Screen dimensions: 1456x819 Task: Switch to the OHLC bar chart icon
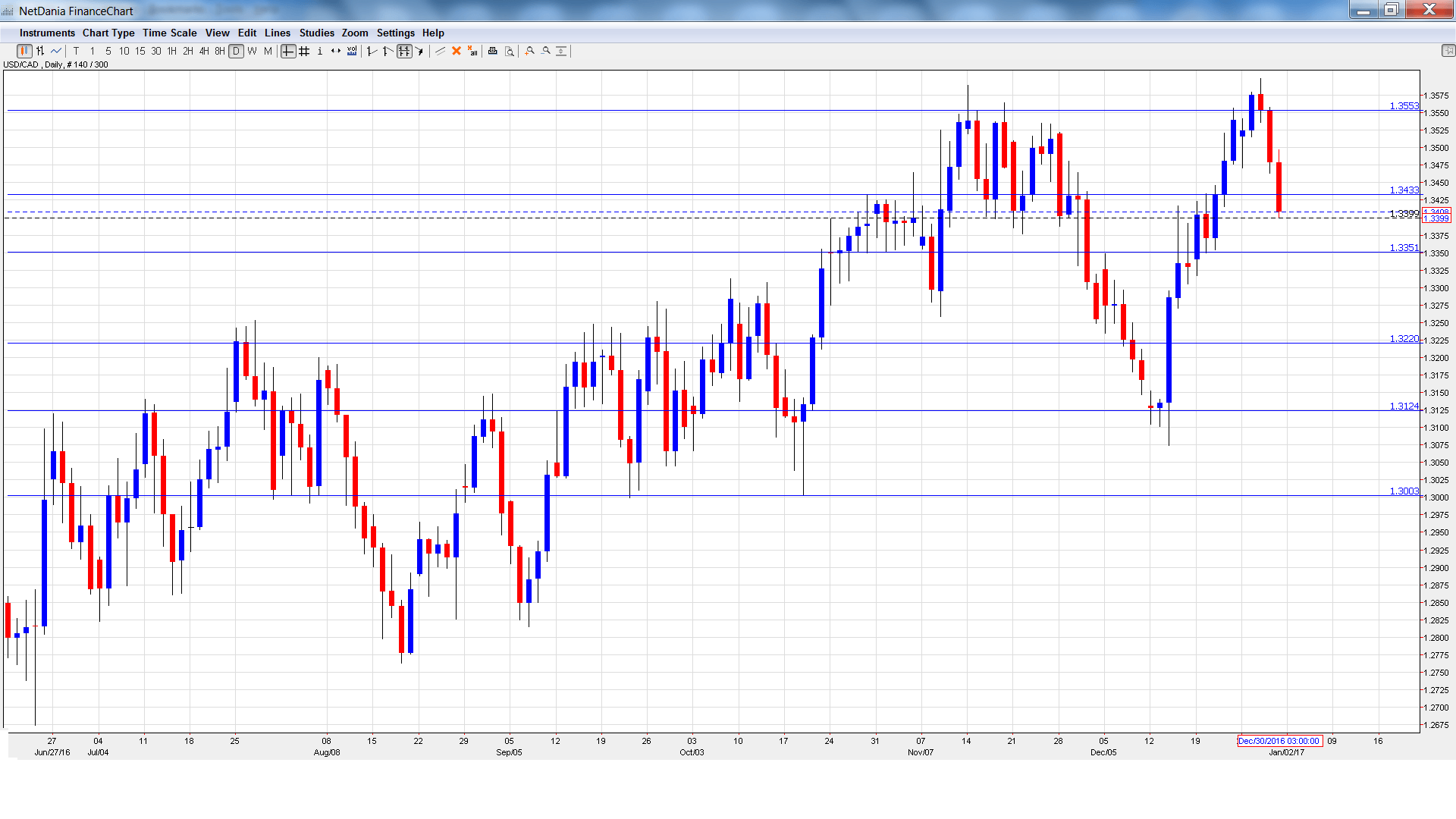point(40,51)
